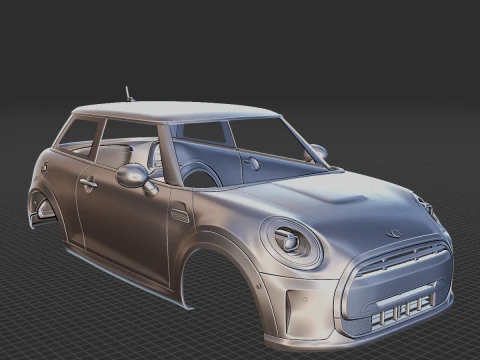Select the side indicator scuttle behind front wheel arch
The image size is (480, 360).
pos(180,215)
